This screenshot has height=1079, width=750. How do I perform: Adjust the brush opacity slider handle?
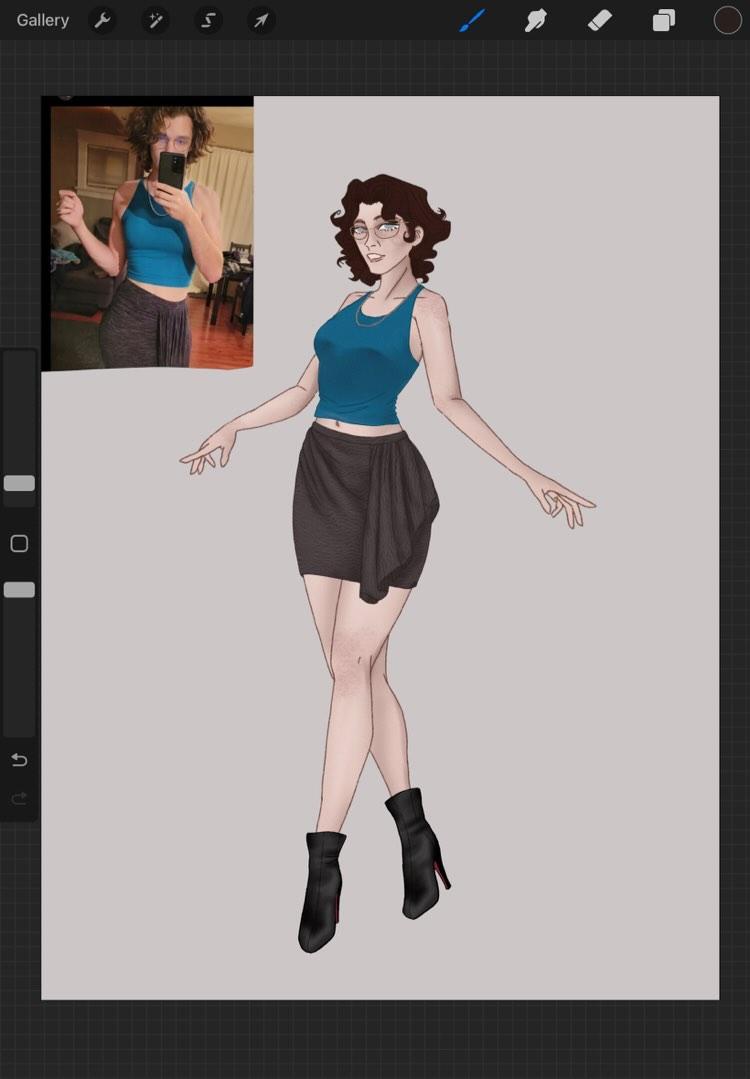coord(19,590)
